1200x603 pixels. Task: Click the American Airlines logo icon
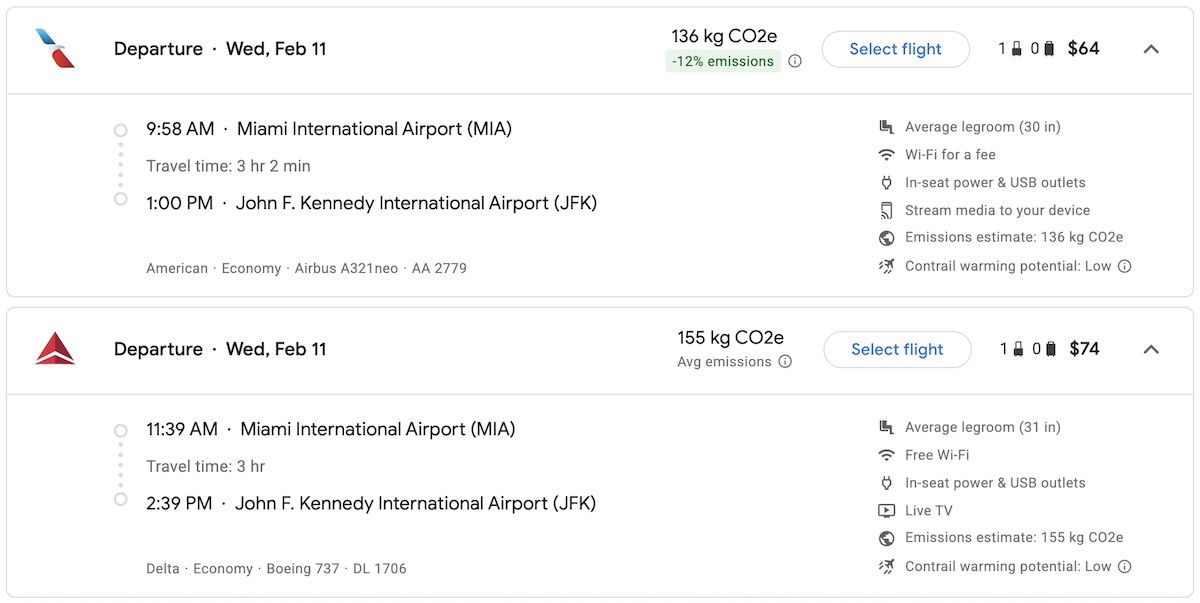[x=55, y=48]
